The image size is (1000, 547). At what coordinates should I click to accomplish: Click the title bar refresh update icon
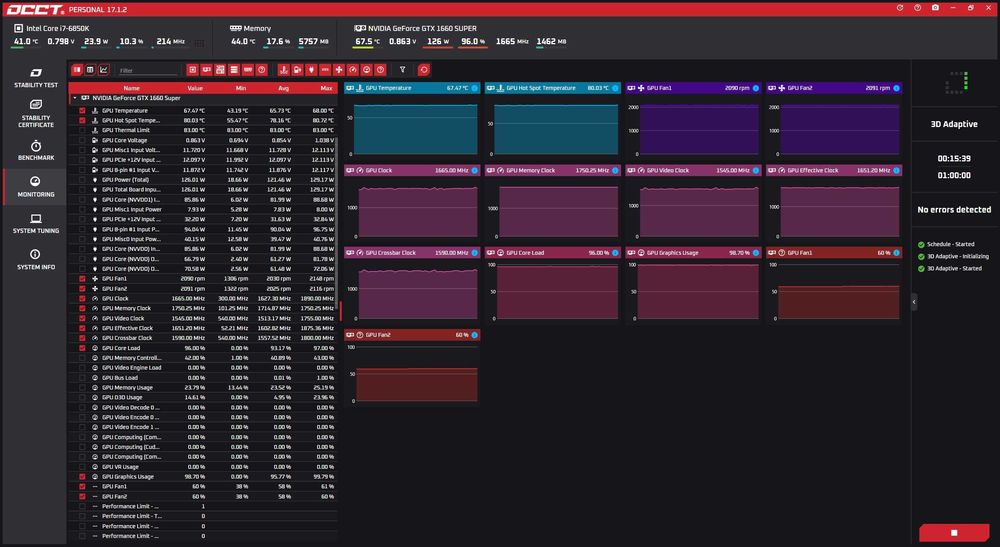click(900, 8)
